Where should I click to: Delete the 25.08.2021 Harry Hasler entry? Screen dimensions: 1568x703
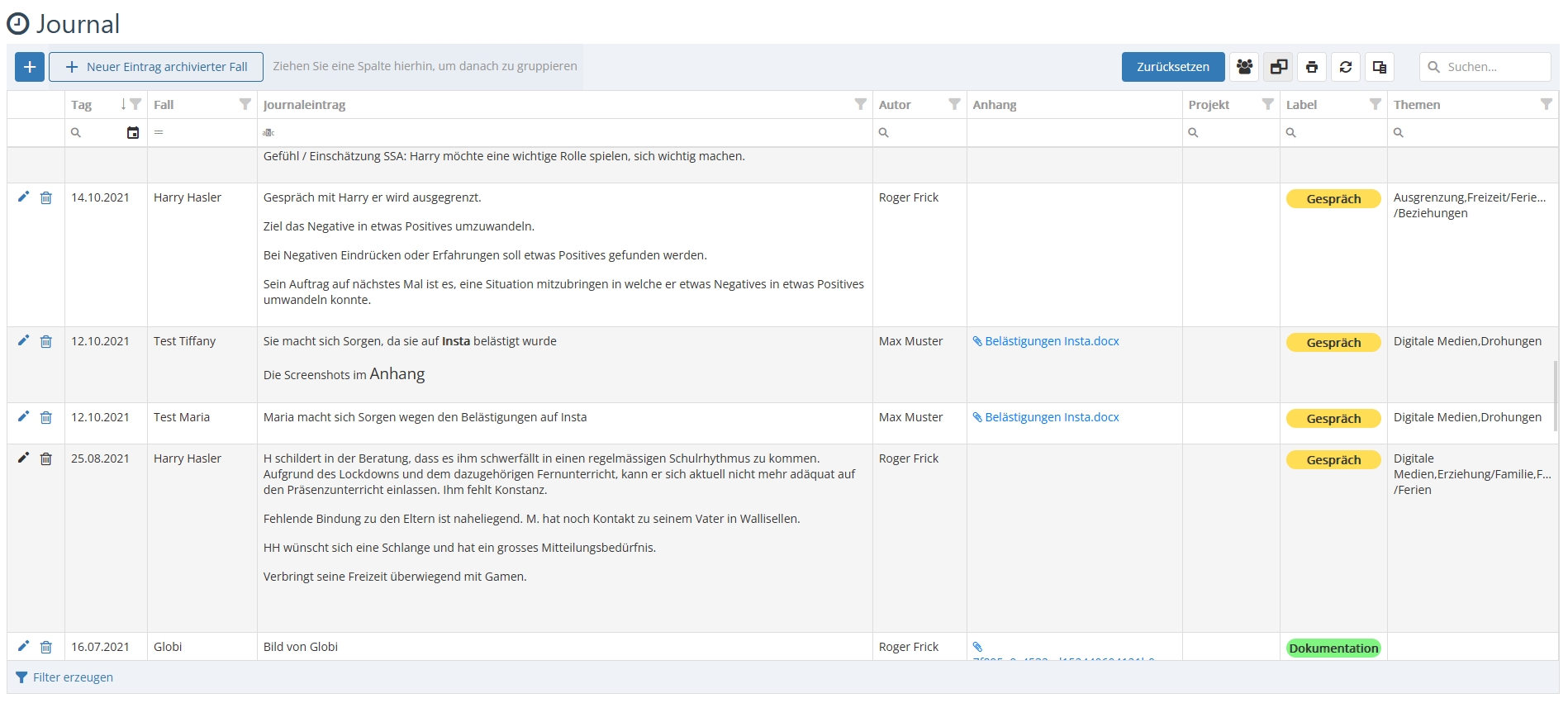[x=46, y=458]
